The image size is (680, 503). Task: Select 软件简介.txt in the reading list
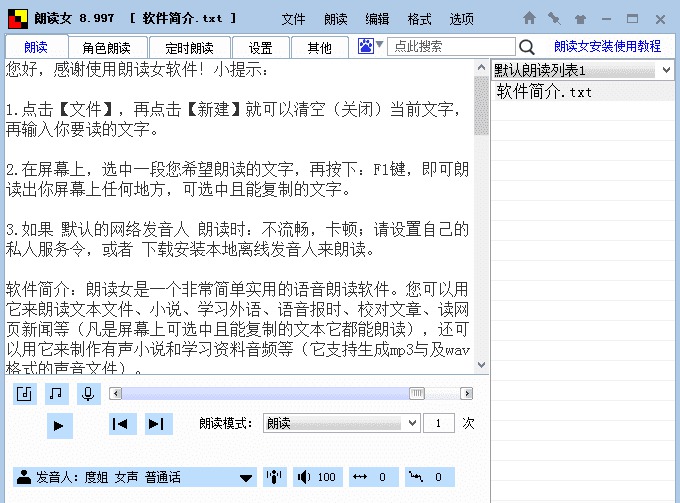(x=582, y=92)
